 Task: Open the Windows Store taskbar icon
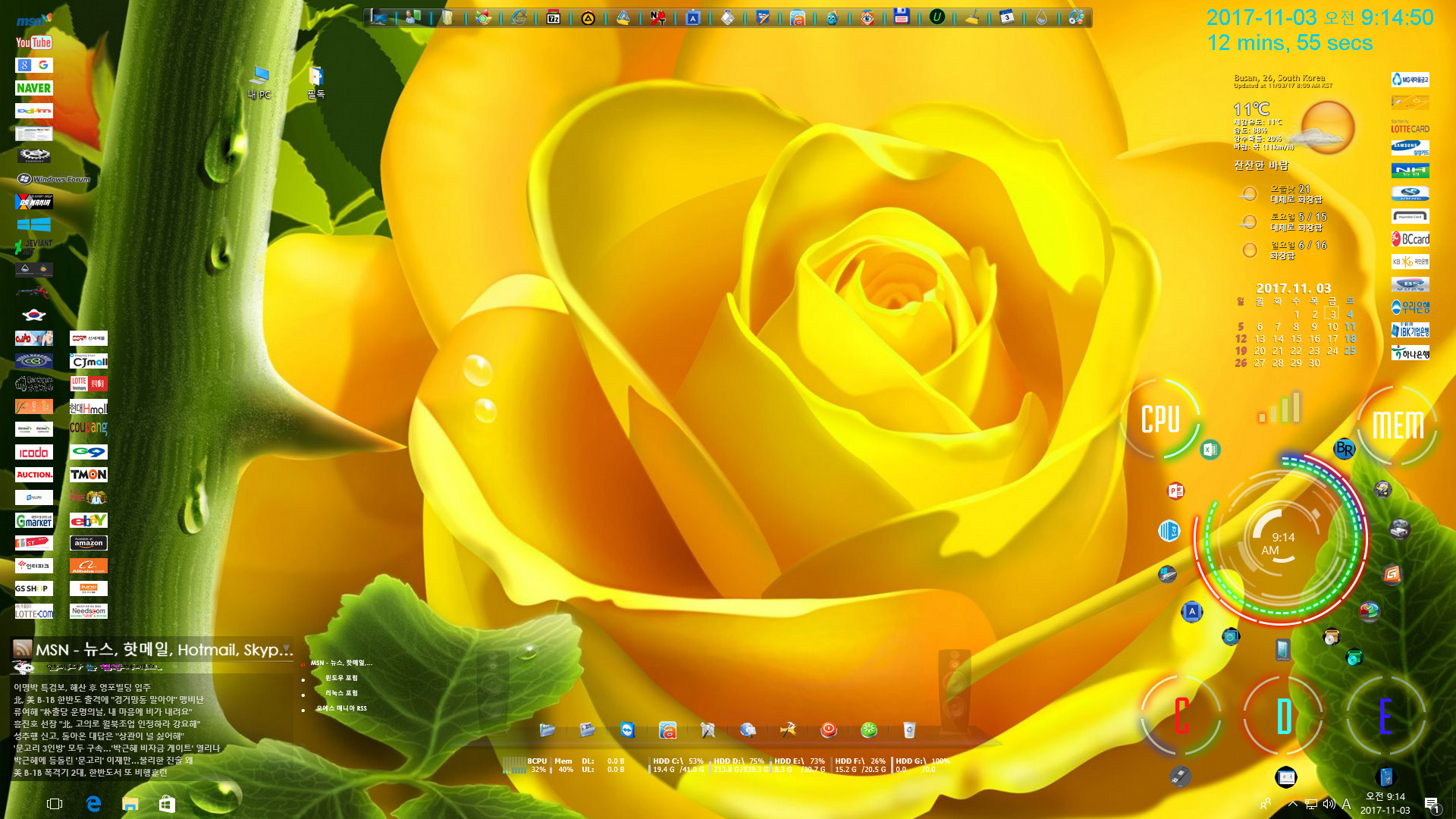coord(167,804)
